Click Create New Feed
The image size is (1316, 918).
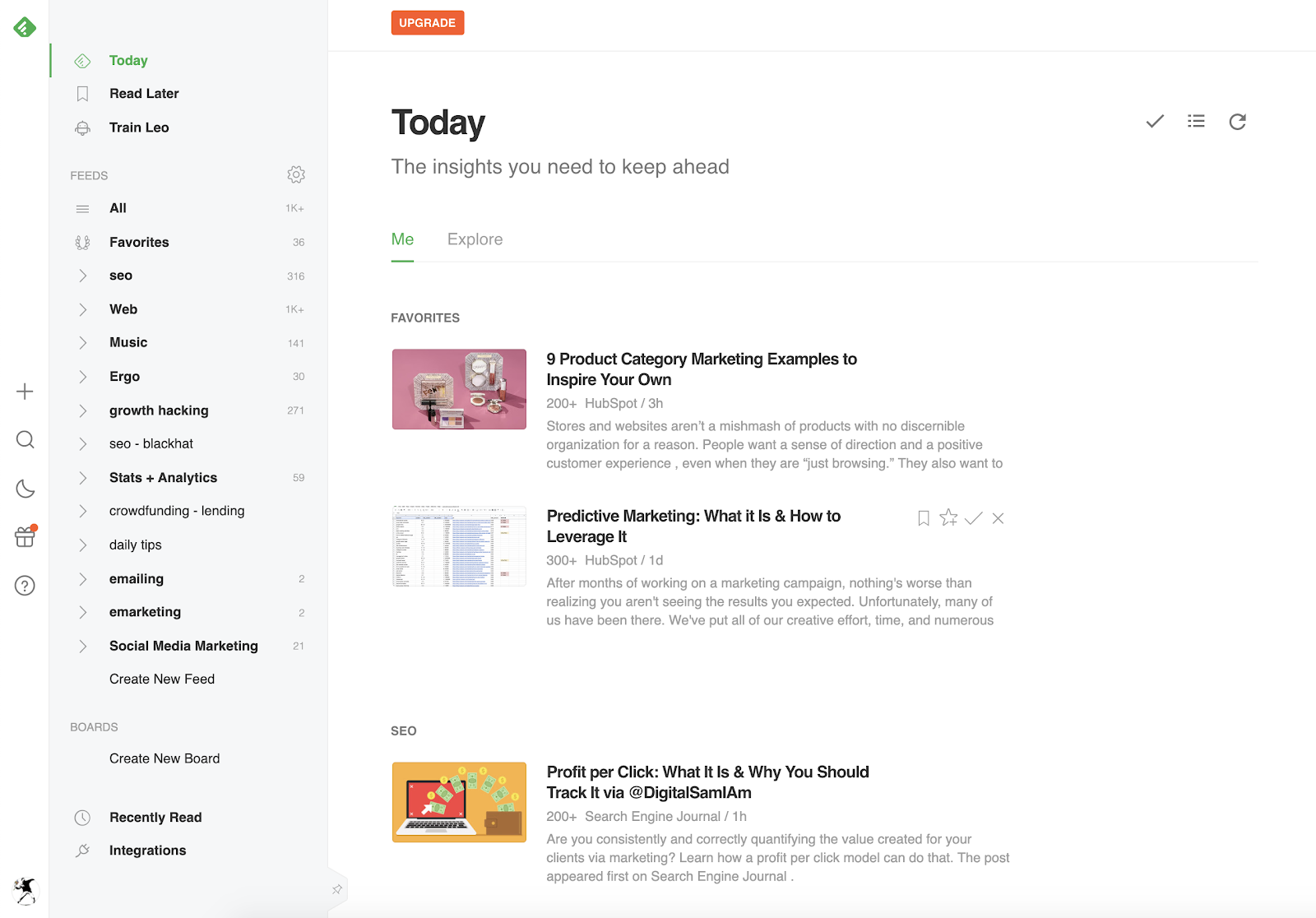click(162, 679)
